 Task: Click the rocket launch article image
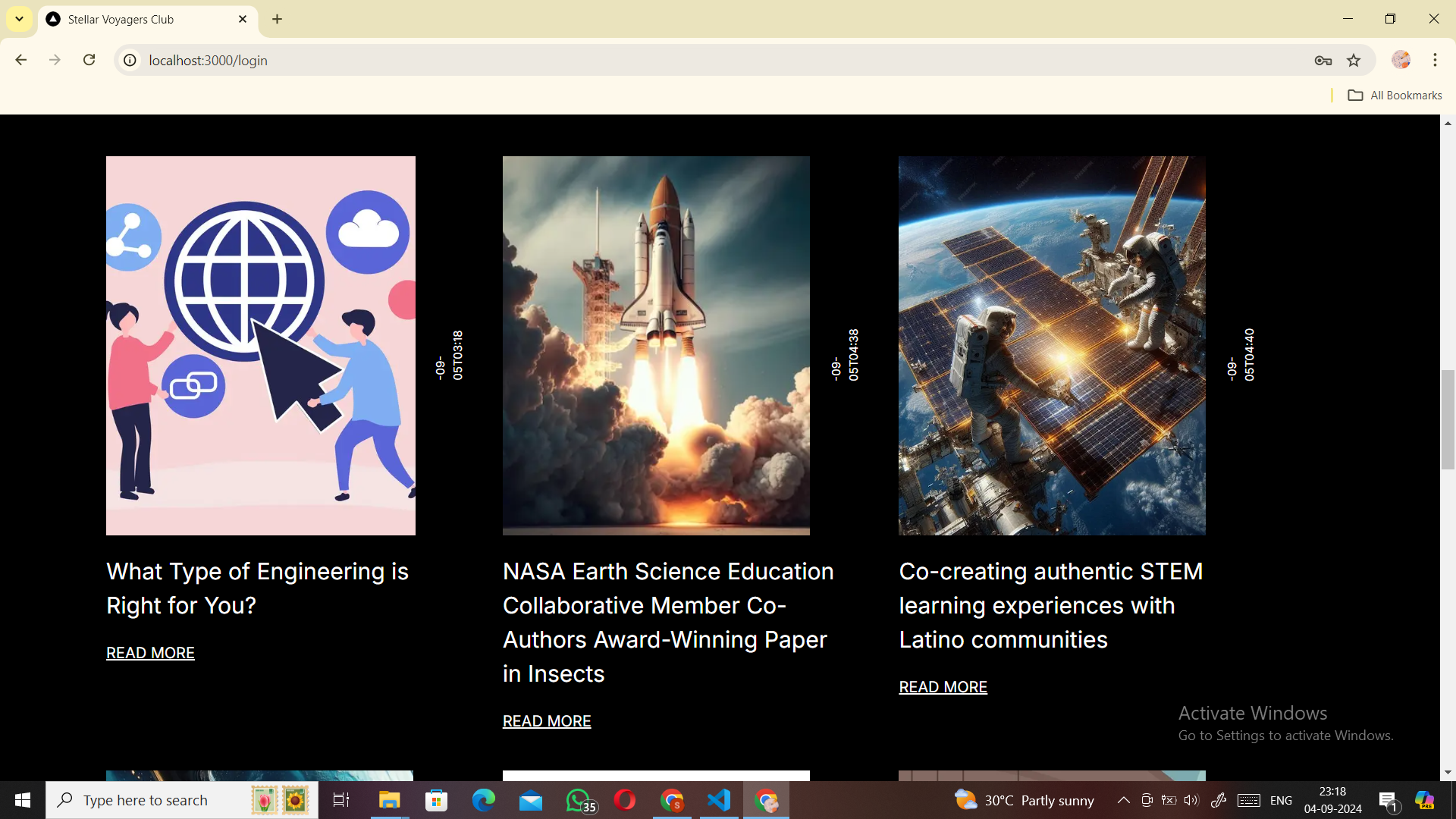point(656,346)
